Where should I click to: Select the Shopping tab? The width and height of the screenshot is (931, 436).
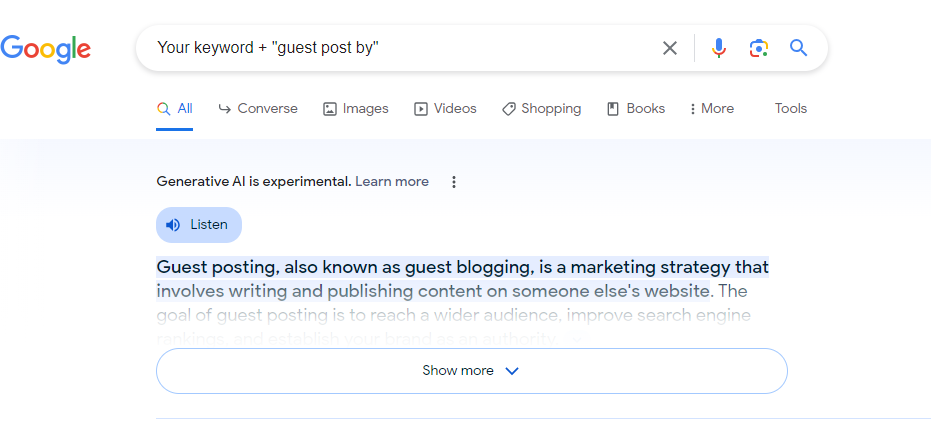pyautogui.click(x=541, y=109)
